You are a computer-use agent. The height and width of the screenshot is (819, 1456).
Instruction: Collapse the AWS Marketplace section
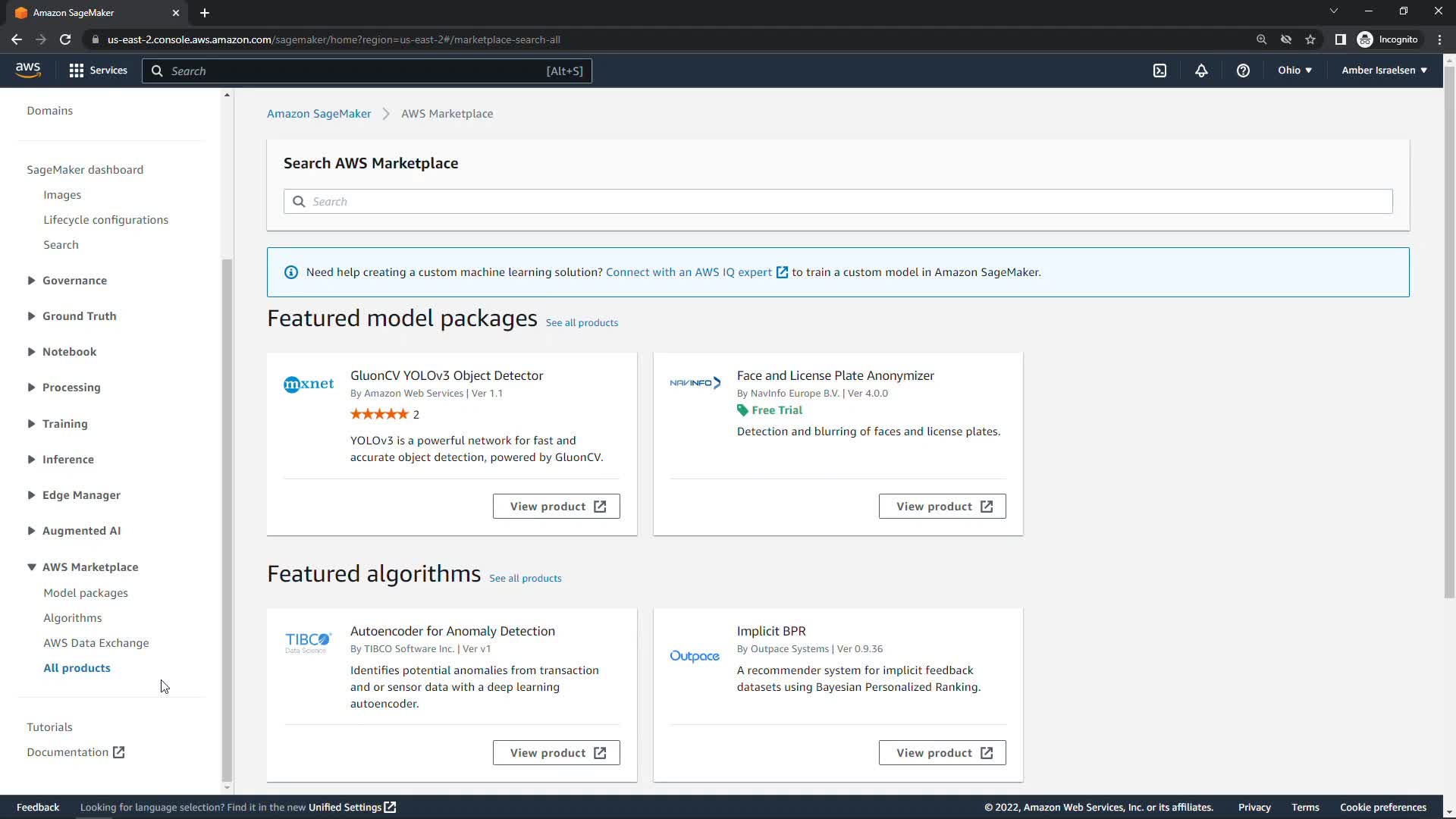(x=89, y=567)
